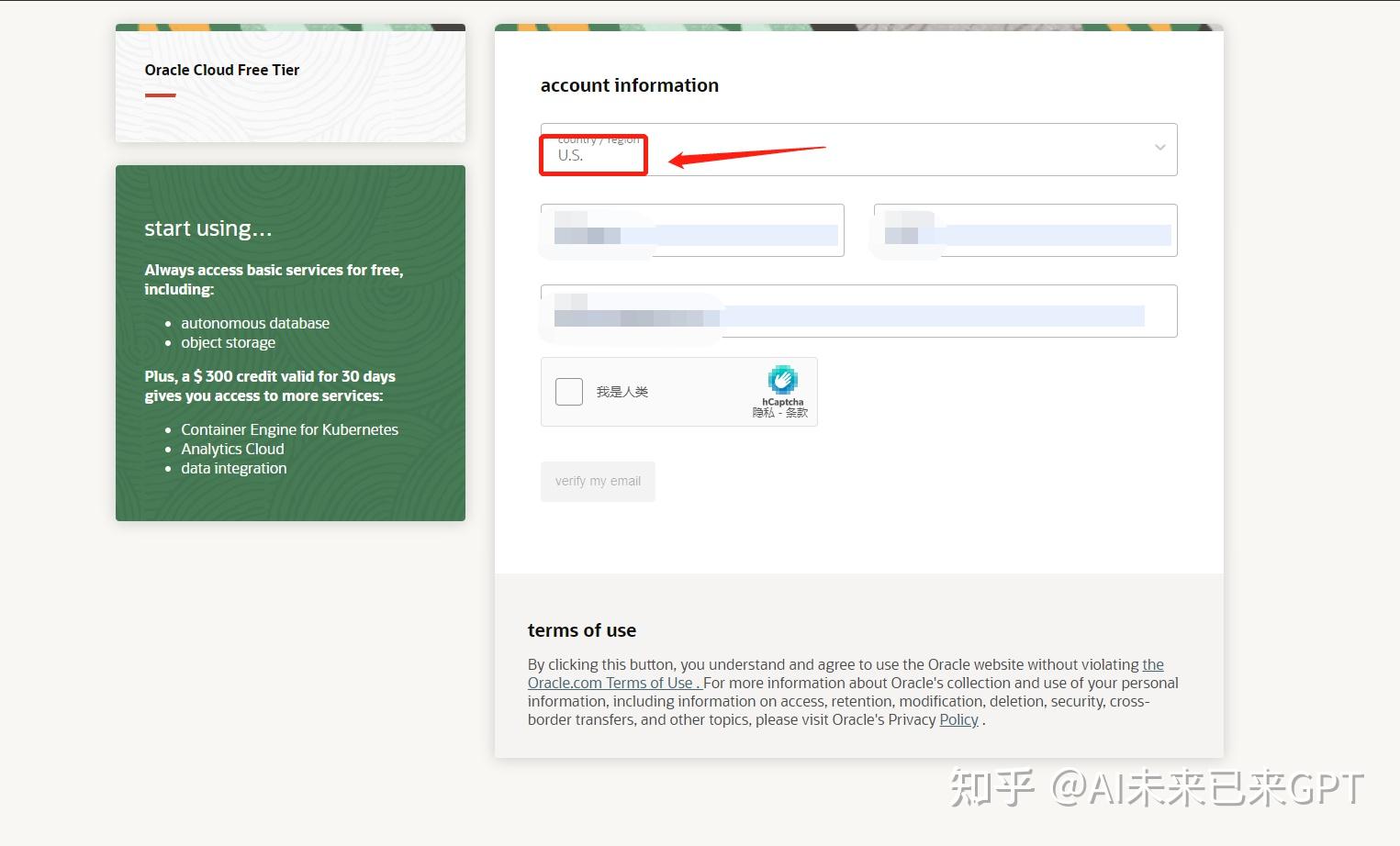
Task: Click the blurred last name input field
Action: point(1025,230)
